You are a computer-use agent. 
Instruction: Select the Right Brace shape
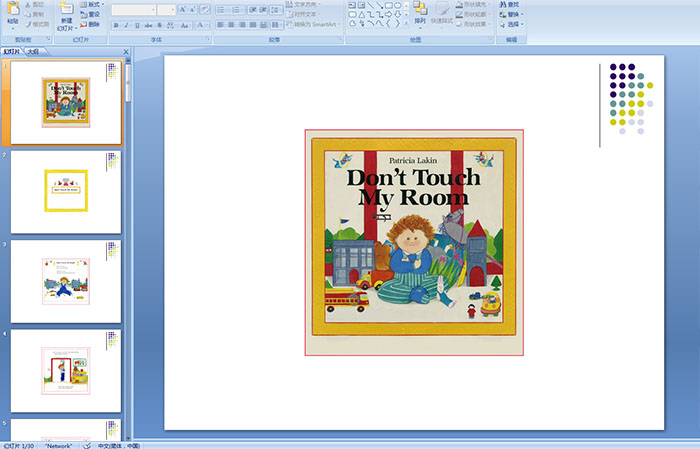[397, 23]
